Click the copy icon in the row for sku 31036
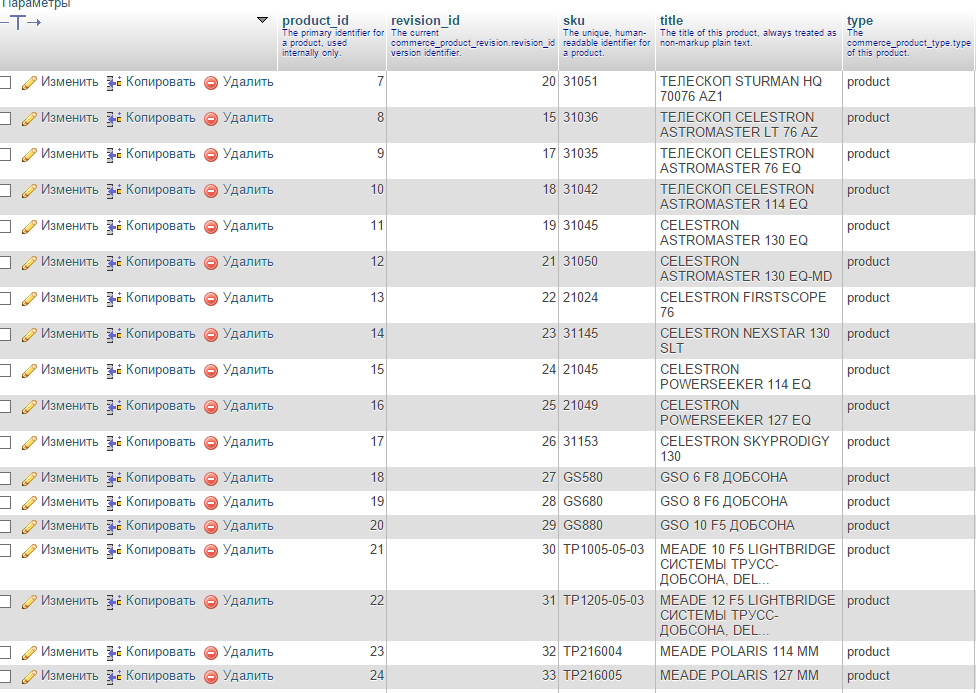 114,119
